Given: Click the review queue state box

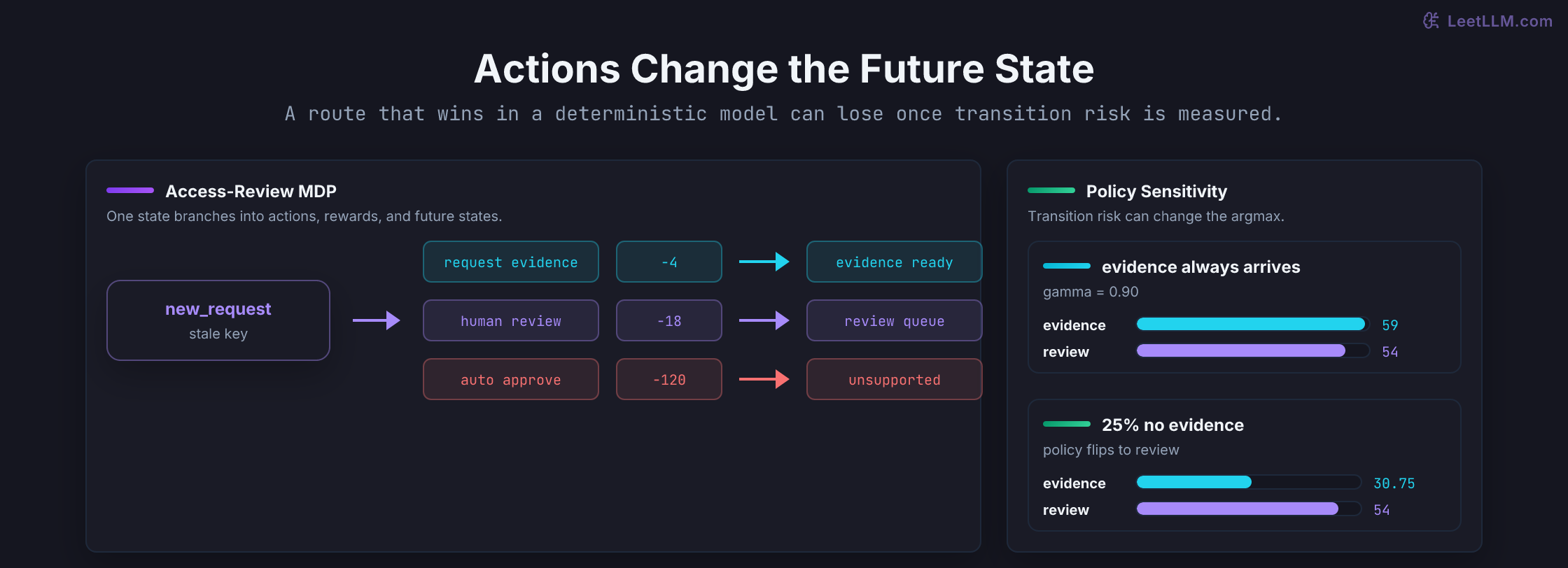Looking at the screenshot, I should 895,320.
